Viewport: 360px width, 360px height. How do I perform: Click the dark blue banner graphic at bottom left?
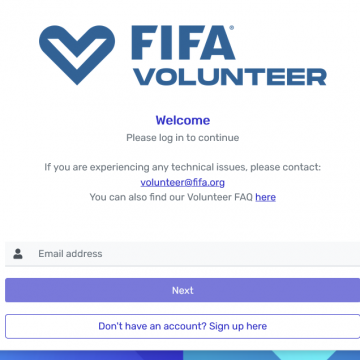pyautogui.click(x=91, y=355)
